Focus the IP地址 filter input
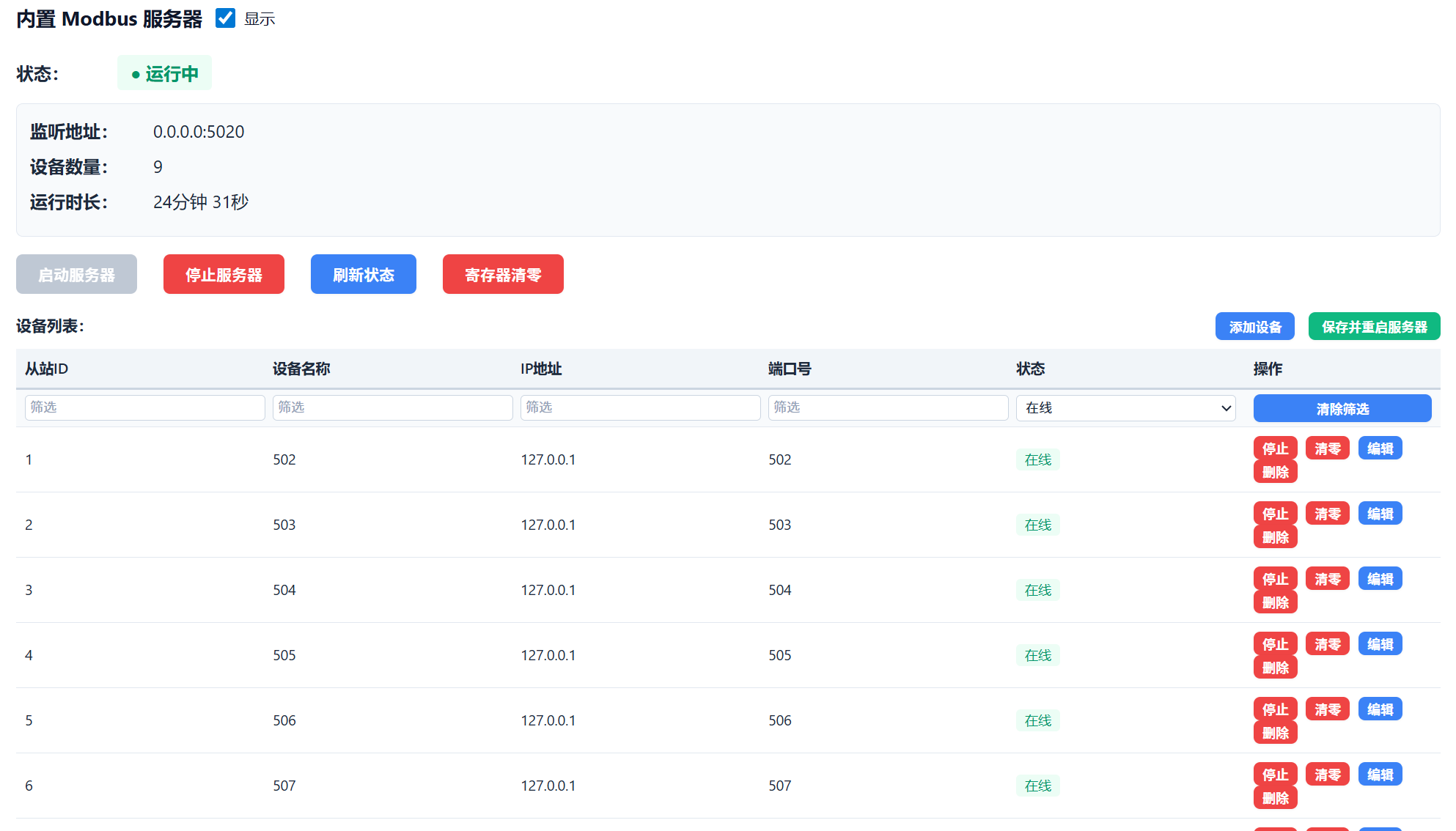 click(641, 407)
